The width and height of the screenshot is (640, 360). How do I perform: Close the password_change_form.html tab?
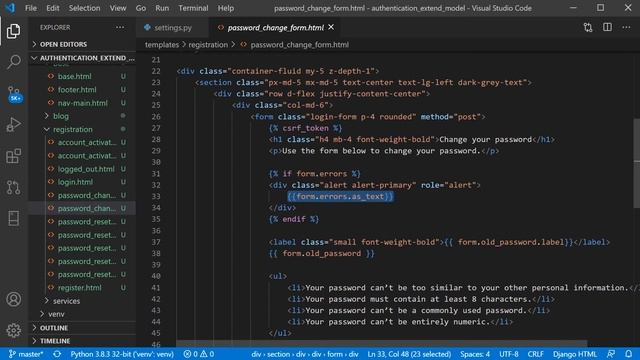tap(331, 27)
